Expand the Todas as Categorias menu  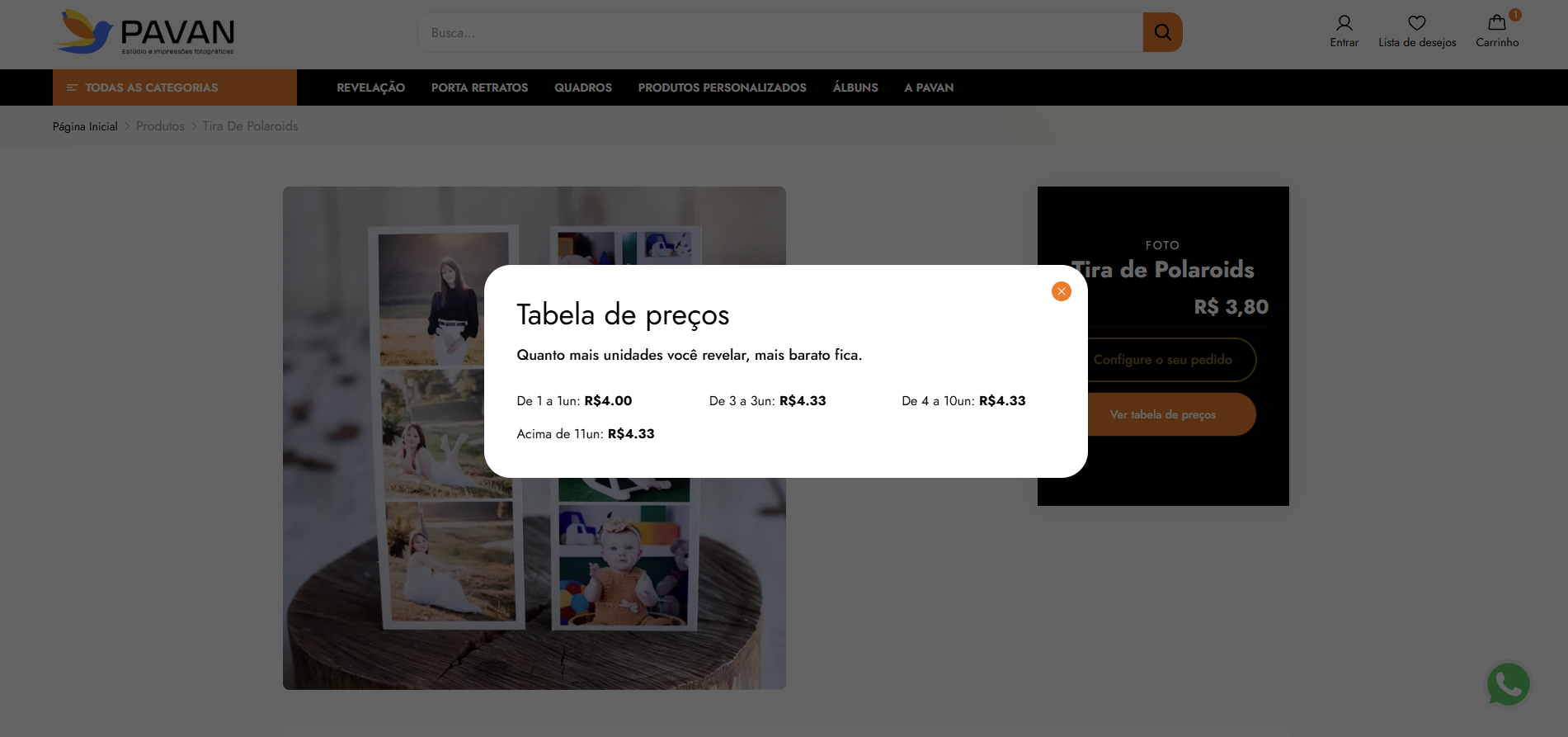(152, 87)
